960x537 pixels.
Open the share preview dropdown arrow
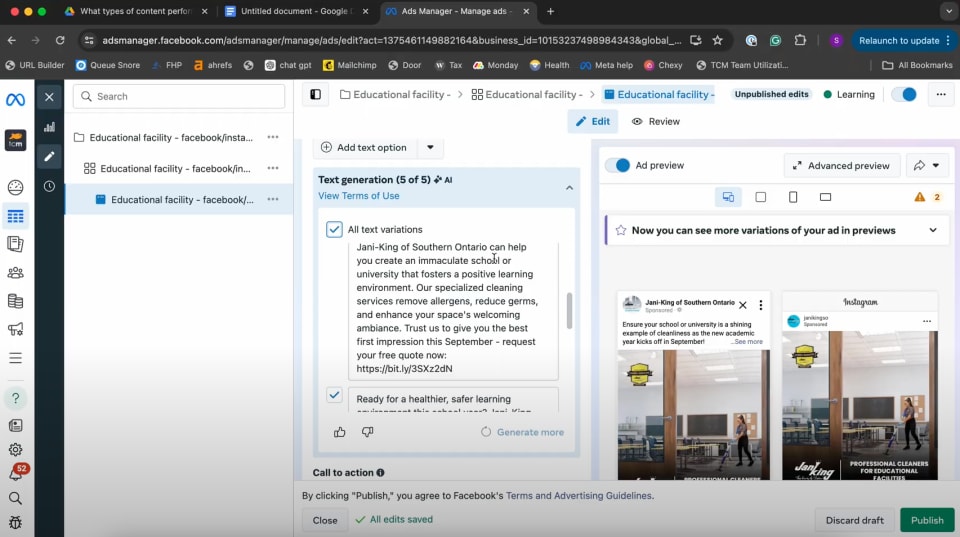pyautogui.click(x=936, y=165)
